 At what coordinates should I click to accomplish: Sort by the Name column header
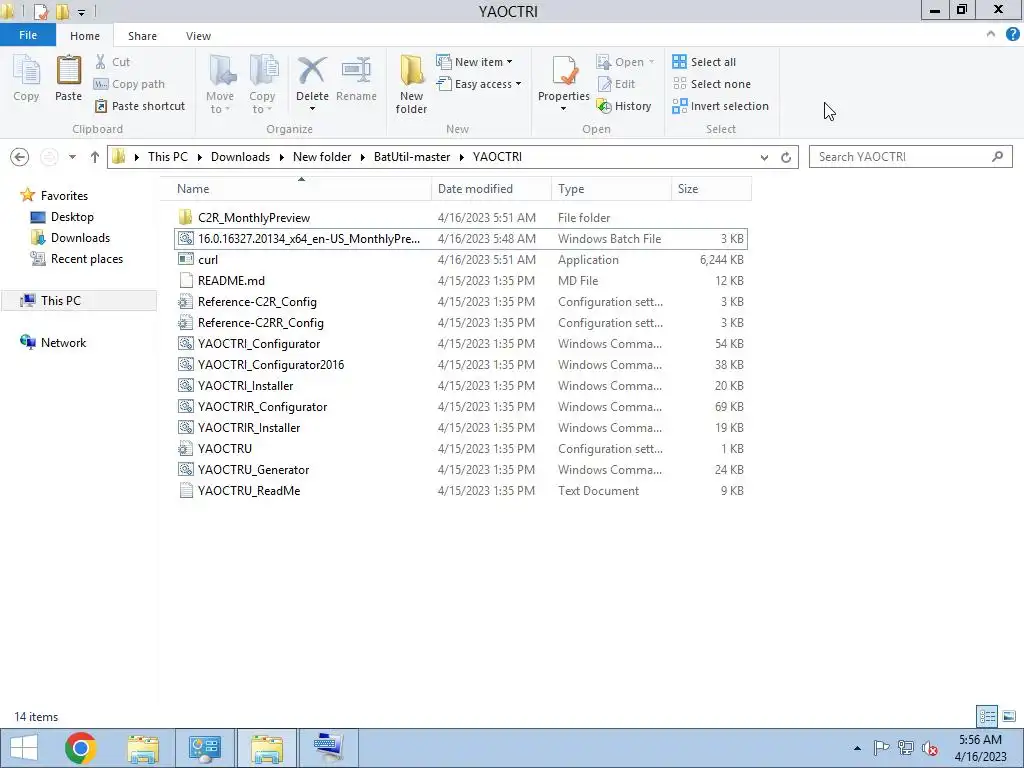point(296,189)
